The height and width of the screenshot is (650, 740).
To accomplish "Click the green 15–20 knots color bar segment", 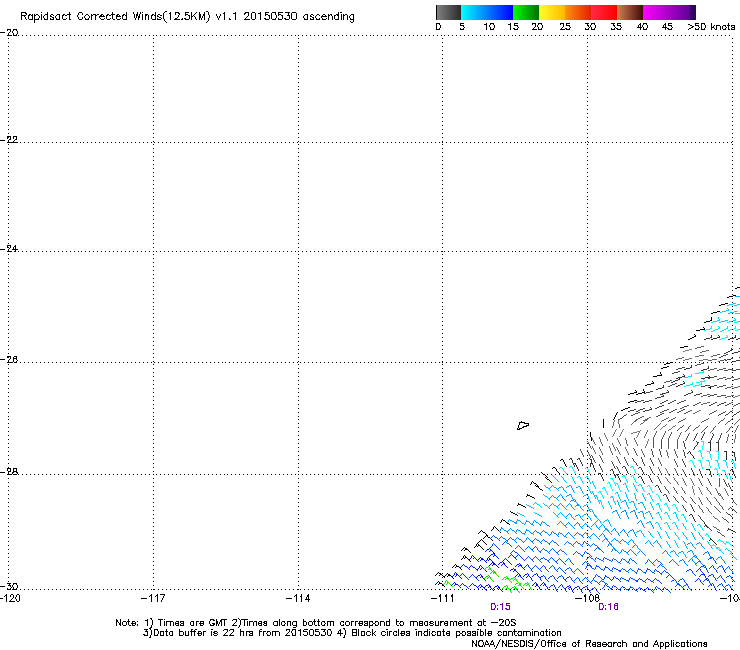I will [x=526, y=12].
